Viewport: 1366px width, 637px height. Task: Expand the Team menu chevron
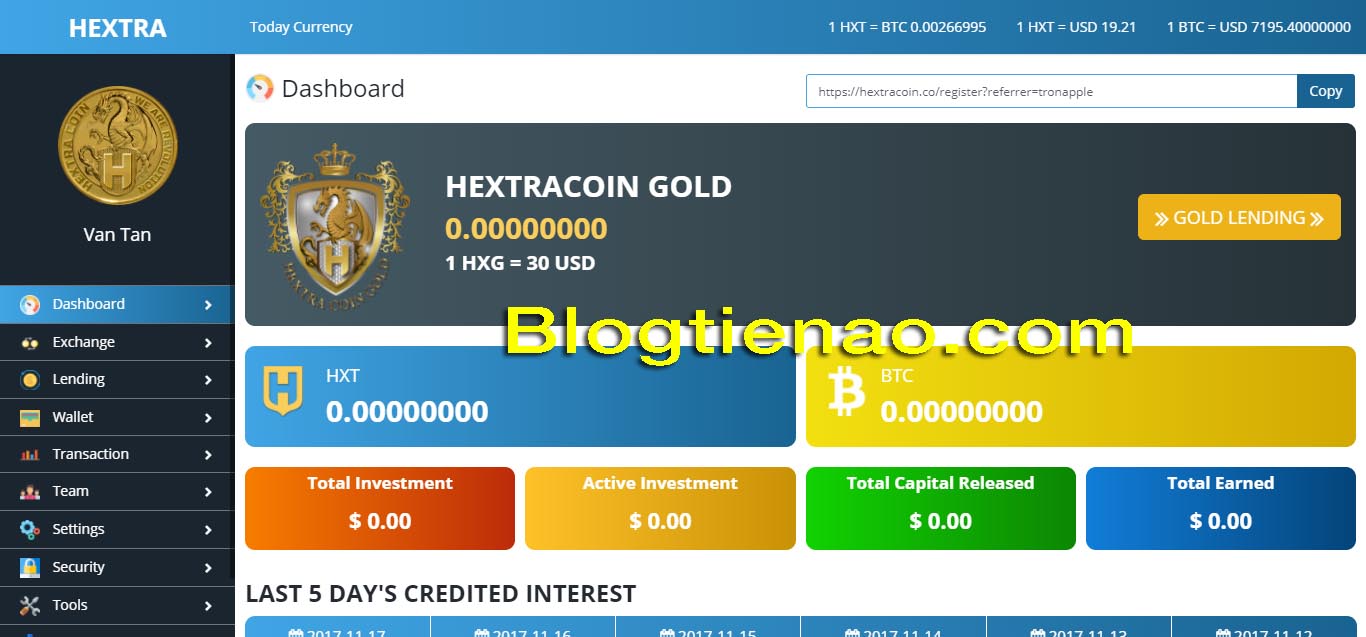(x=208, y=492)
